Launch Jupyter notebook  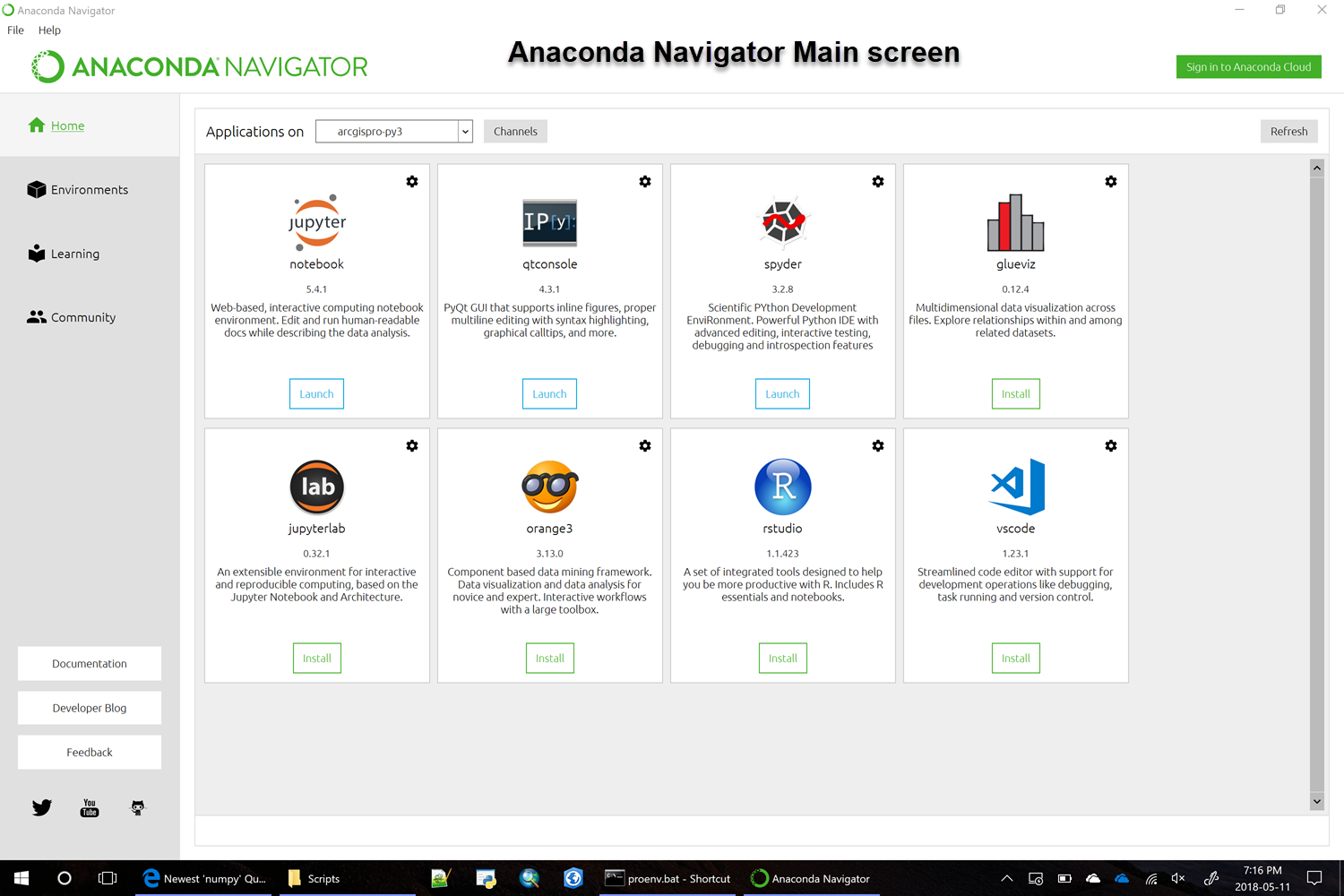click(x=316, y=394)
